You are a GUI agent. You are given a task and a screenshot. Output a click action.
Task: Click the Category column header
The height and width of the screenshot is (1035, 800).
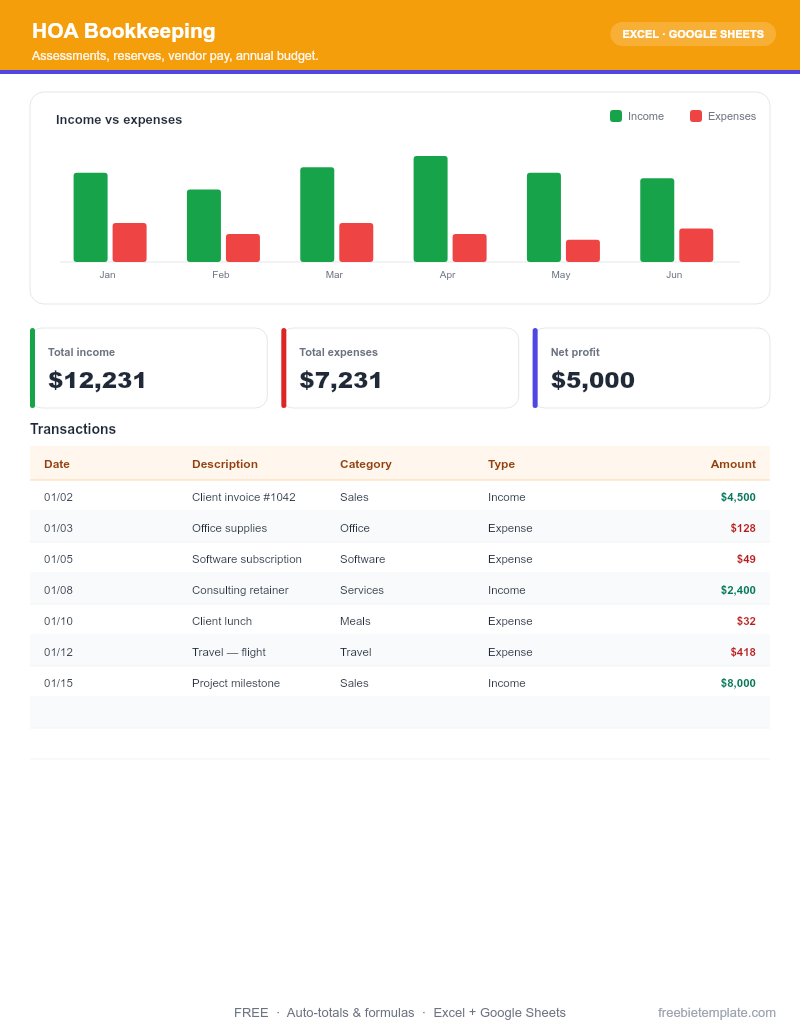click(366, 464)
